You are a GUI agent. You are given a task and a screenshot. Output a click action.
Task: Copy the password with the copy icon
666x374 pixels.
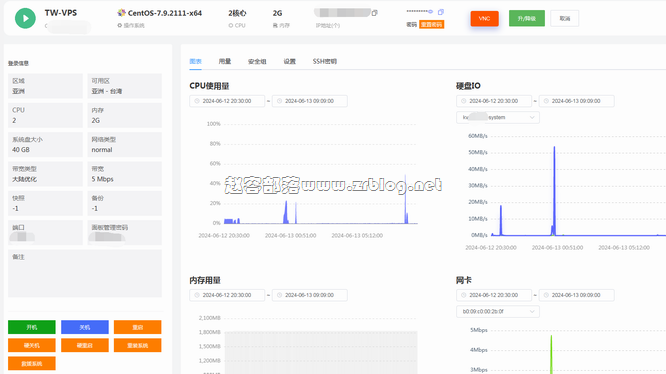441,12
